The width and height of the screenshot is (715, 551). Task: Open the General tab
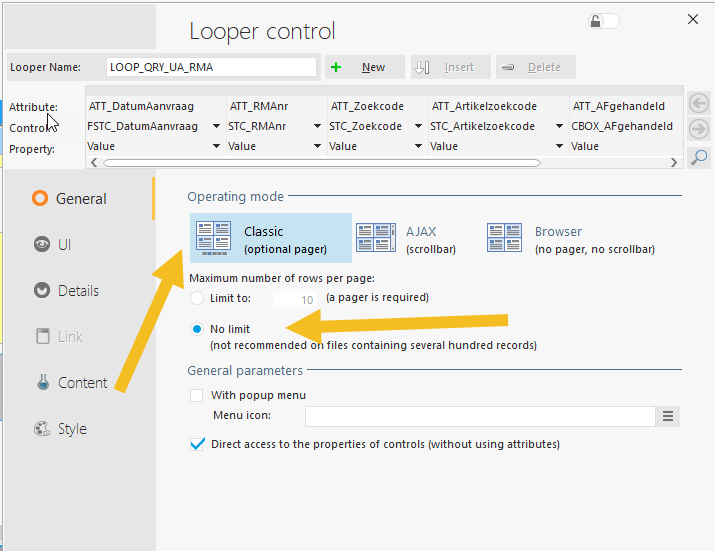click(x=80, y=199)
